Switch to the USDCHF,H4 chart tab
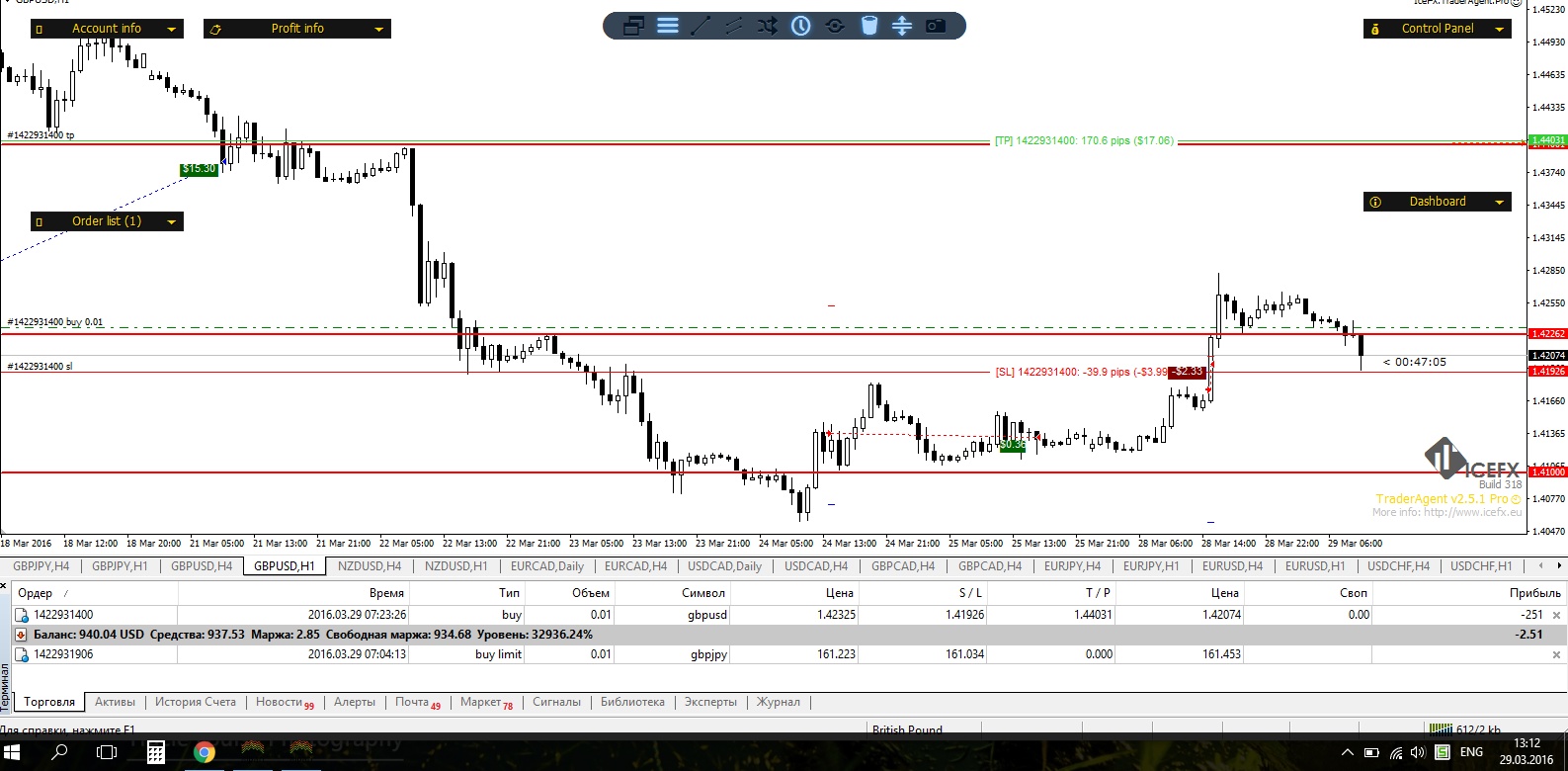 click(x=1398, y=566)
